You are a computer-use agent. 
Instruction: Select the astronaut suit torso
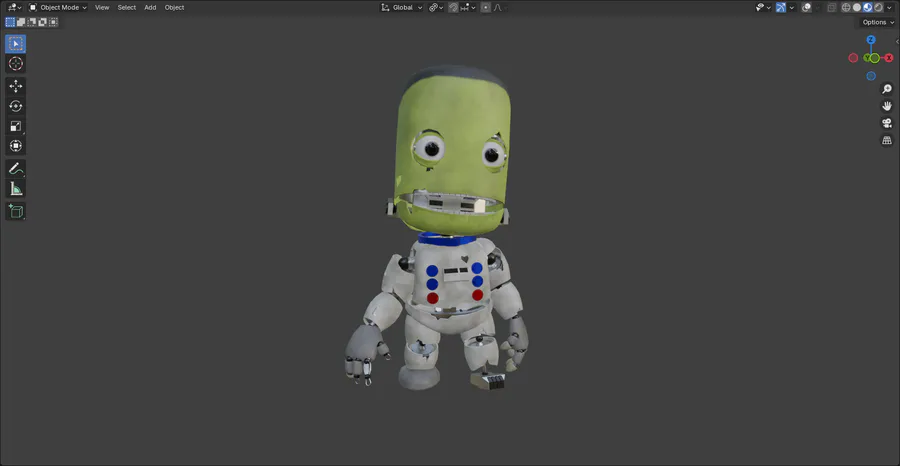[x=453, y=281]
